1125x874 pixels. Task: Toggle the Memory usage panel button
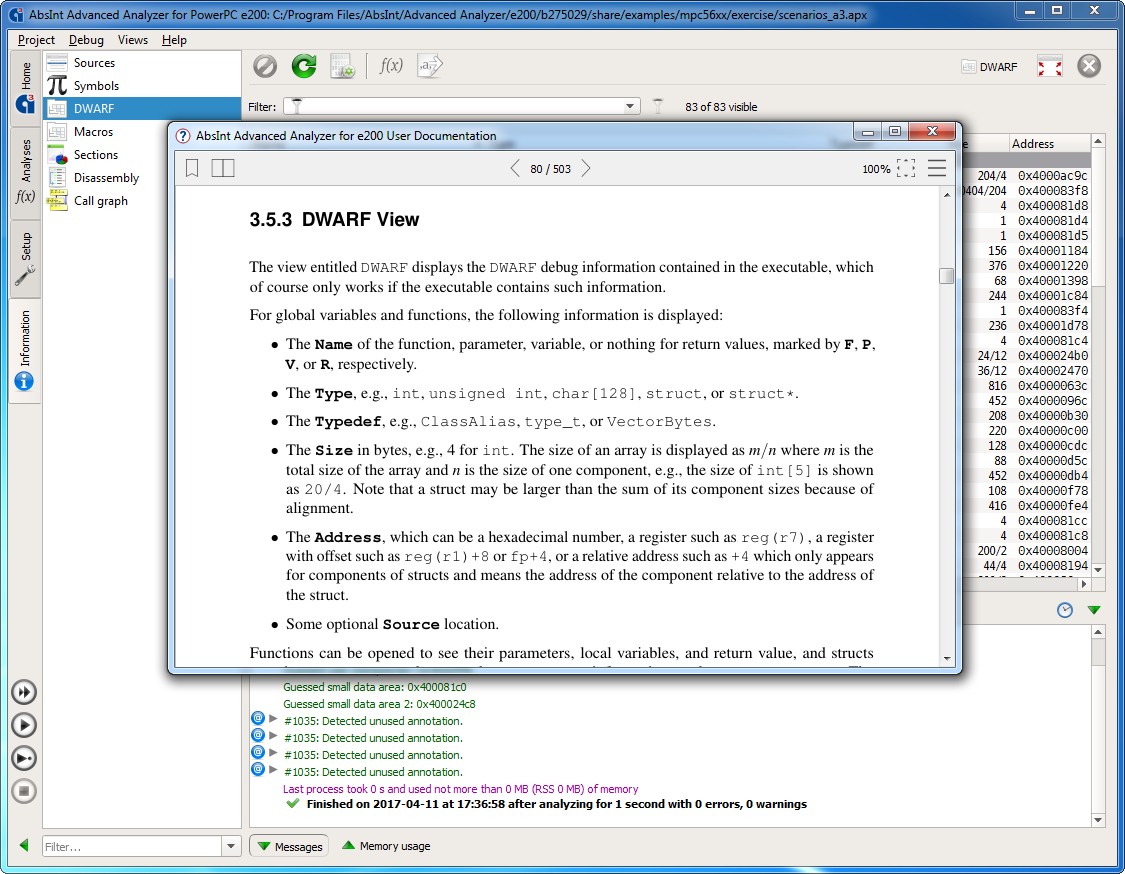coord(386,847)
